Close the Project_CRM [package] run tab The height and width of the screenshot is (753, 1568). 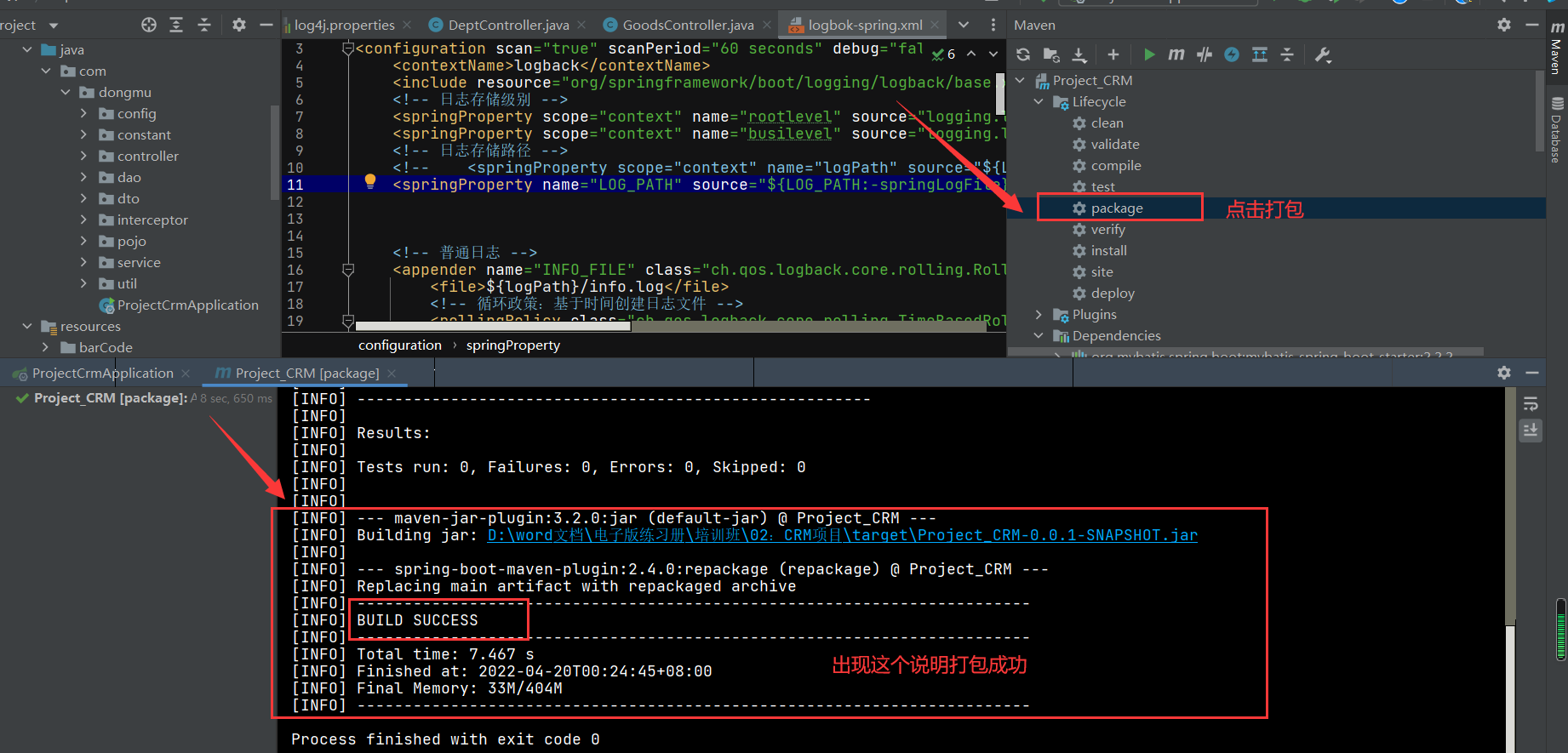click(392, 374)
